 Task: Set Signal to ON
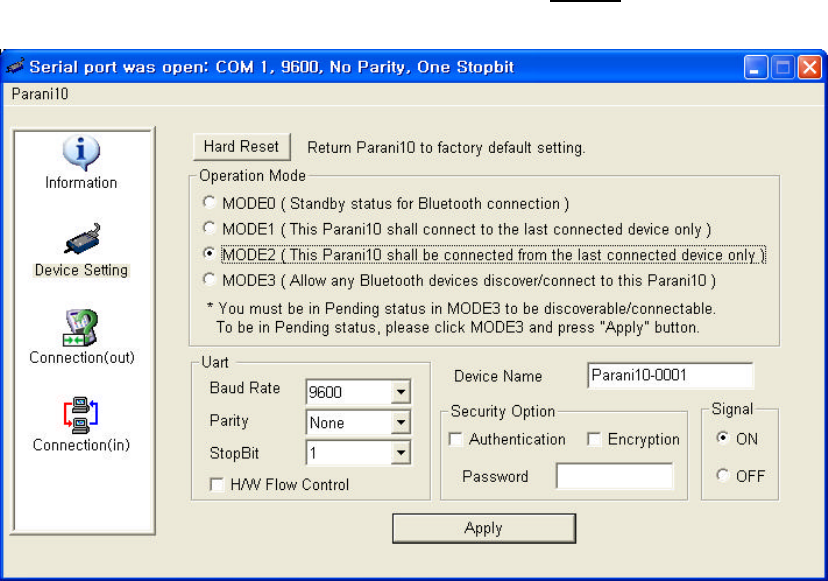(722, 438)
